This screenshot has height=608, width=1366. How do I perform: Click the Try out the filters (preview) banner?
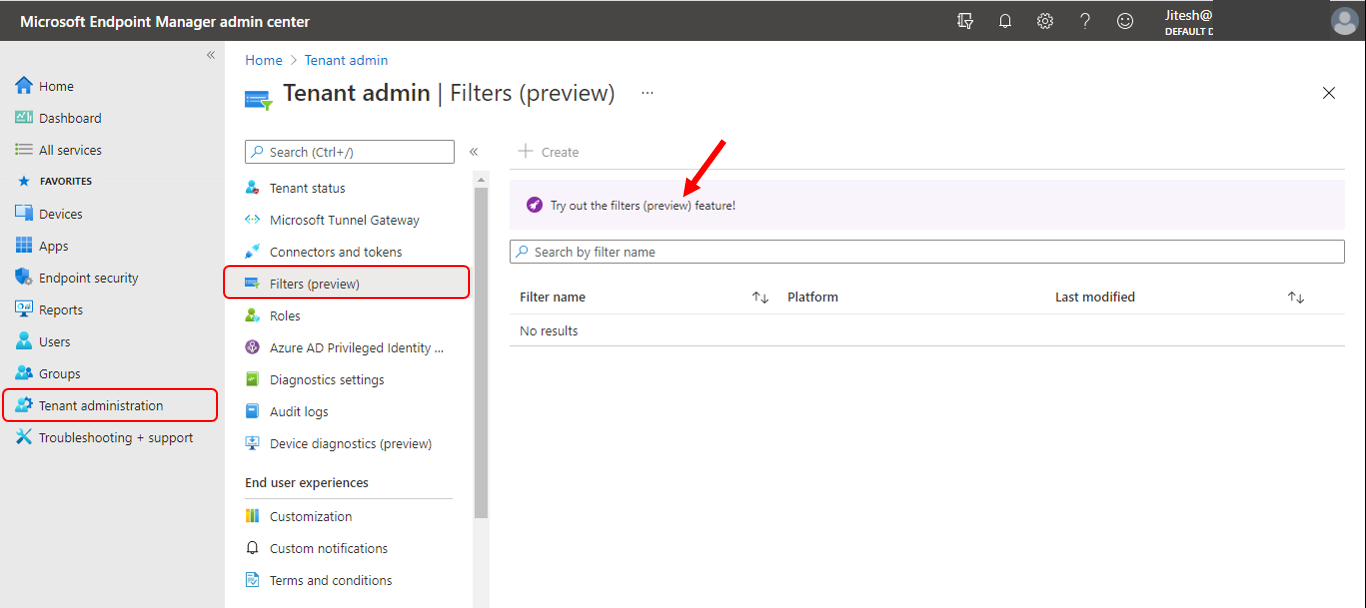pyautogui.click(x=927, y=205)
